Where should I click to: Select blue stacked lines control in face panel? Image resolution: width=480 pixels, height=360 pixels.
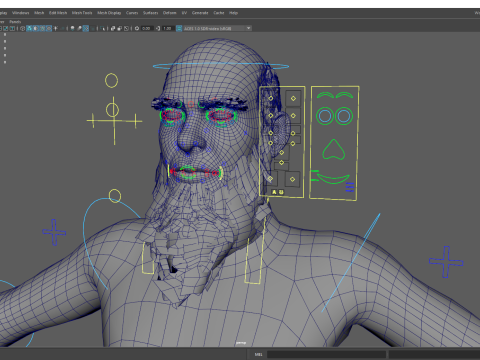click(x=350, y=187)
